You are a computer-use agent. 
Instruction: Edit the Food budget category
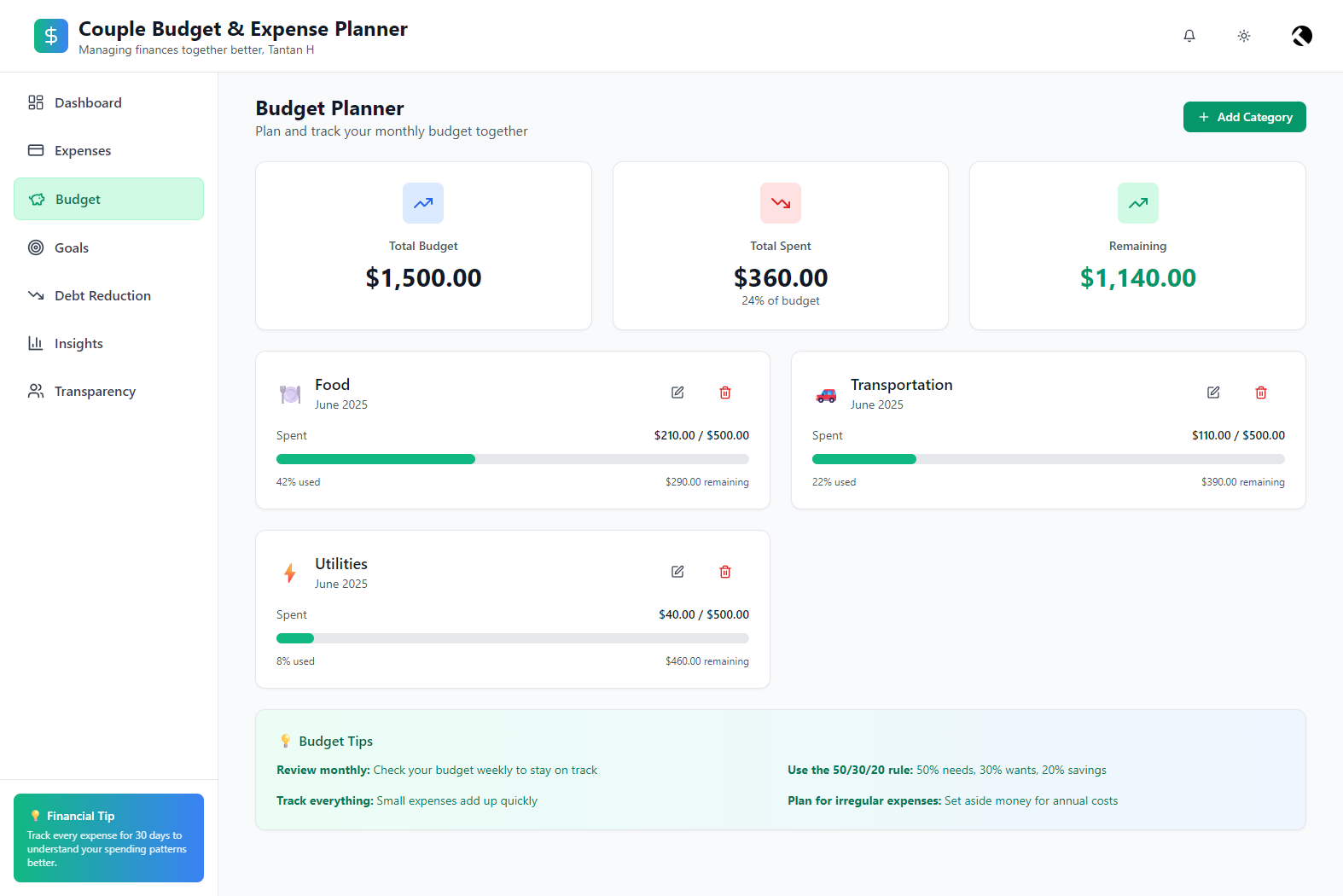(x=677, y=393)
